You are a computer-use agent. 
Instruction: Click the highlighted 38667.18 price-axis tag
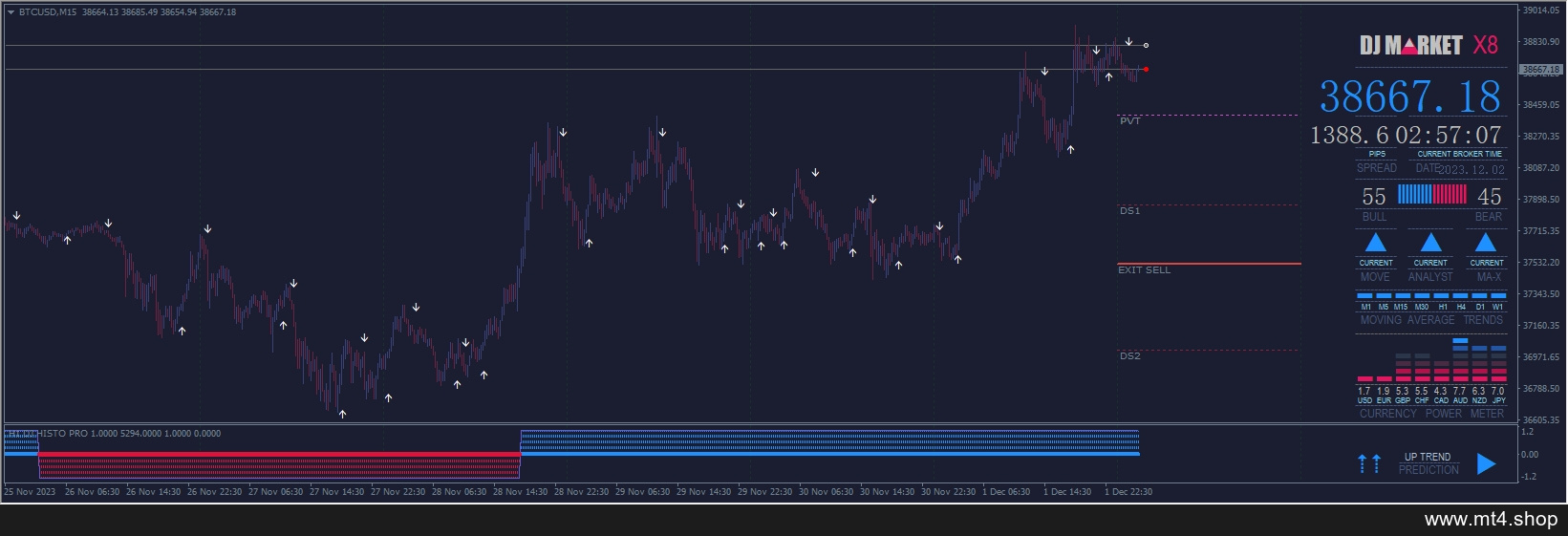(1540, 70)
